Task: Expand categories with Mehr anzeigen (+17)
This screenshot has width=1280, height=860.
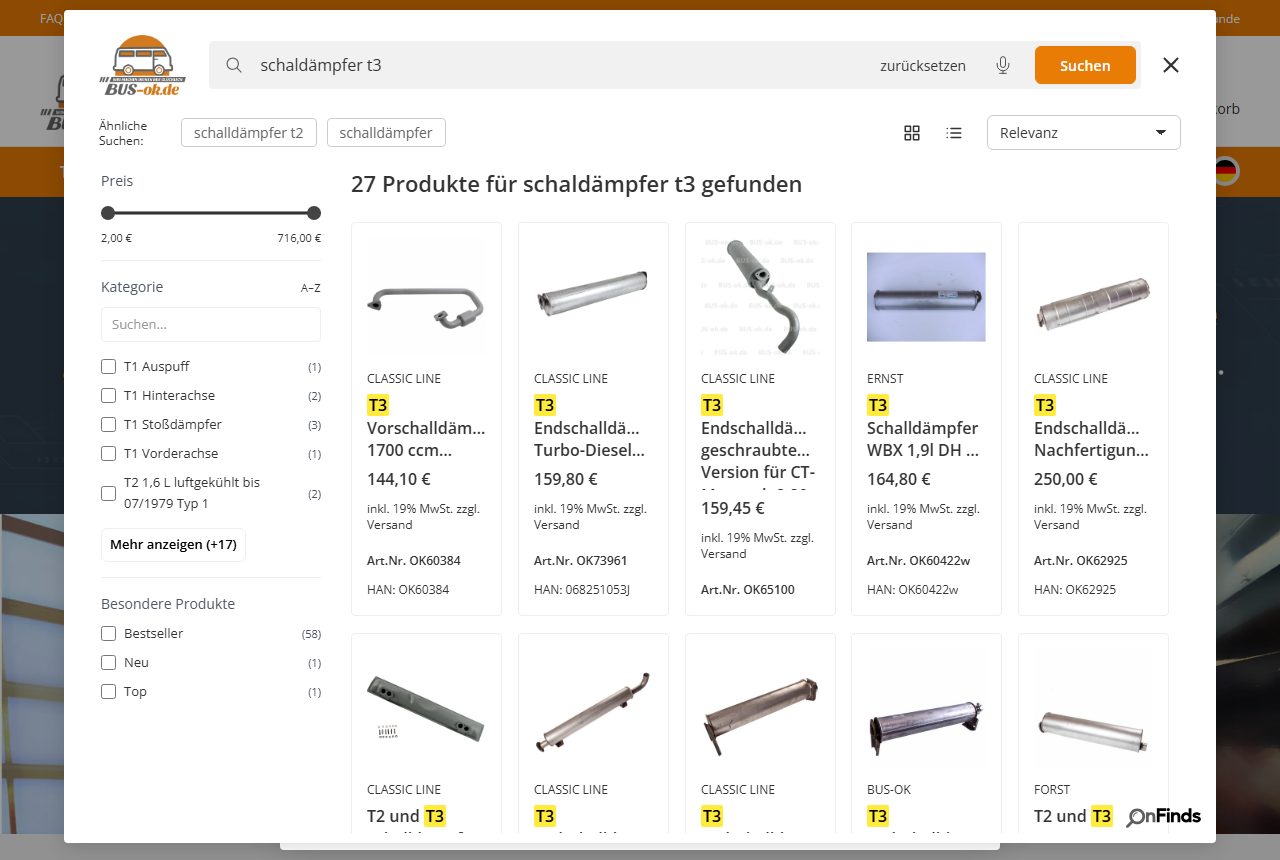Action: click(173, 545)
